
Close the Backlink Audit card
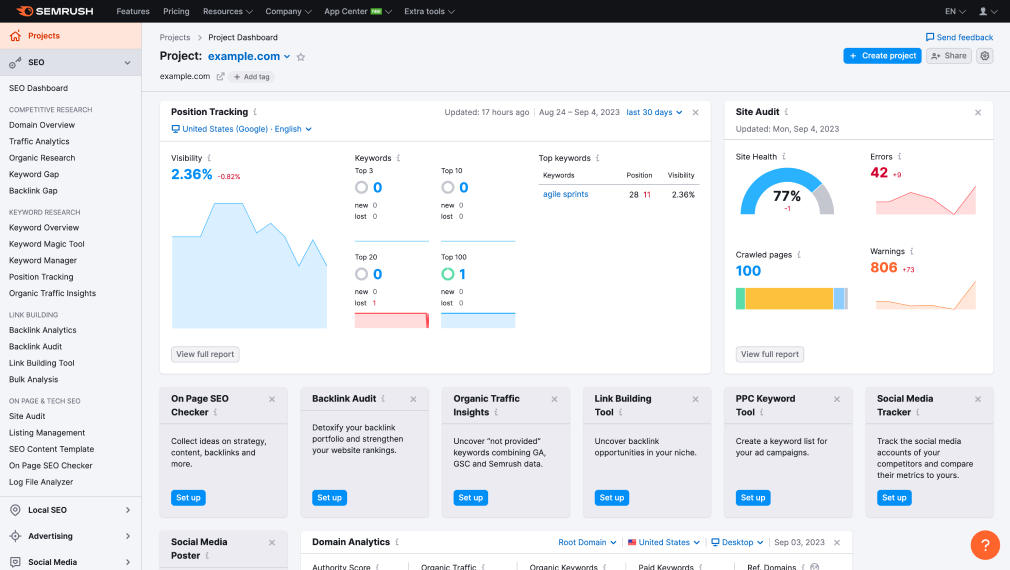414,399
